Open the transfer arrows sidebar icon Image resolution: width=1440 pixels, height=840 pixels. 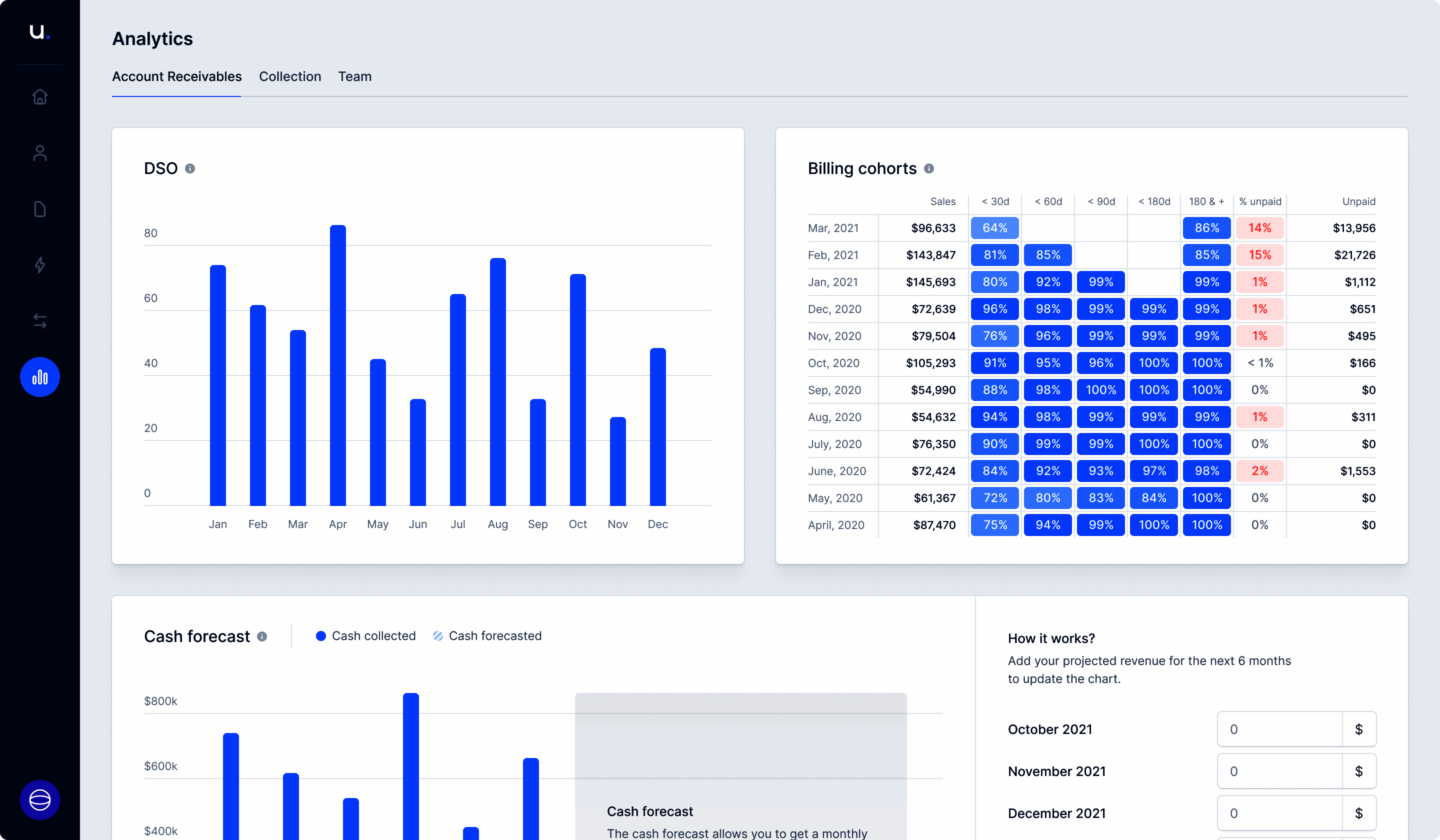[x=39, y=321]
